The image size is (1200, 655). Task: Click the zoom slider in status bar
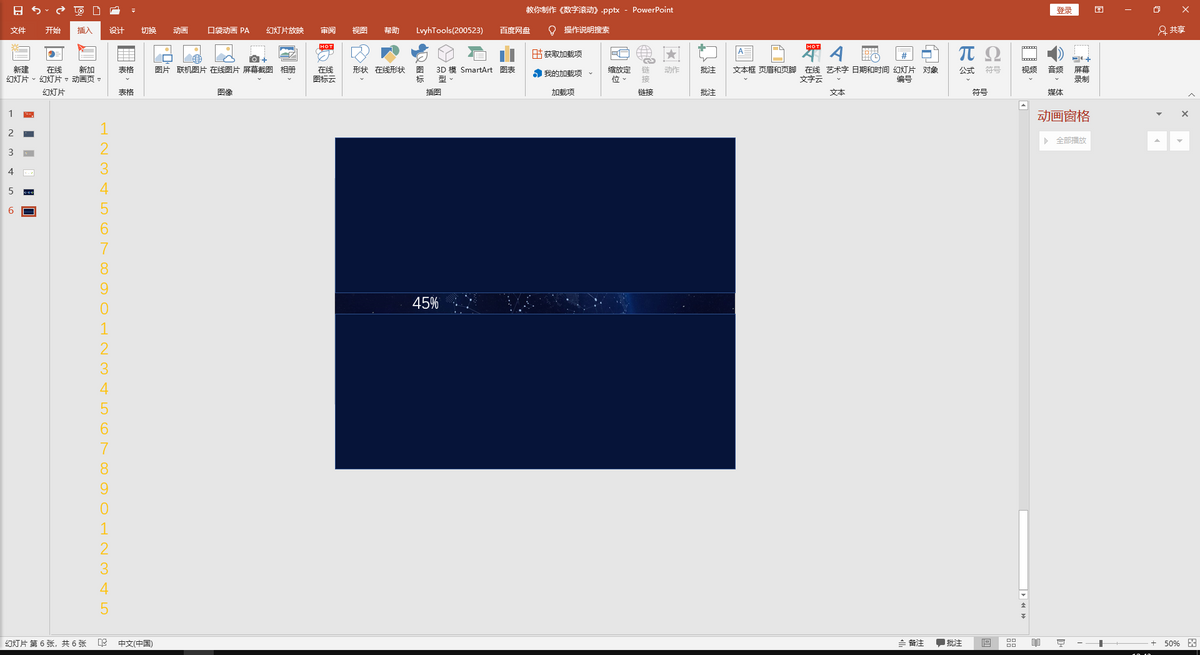pos(1118,643)
